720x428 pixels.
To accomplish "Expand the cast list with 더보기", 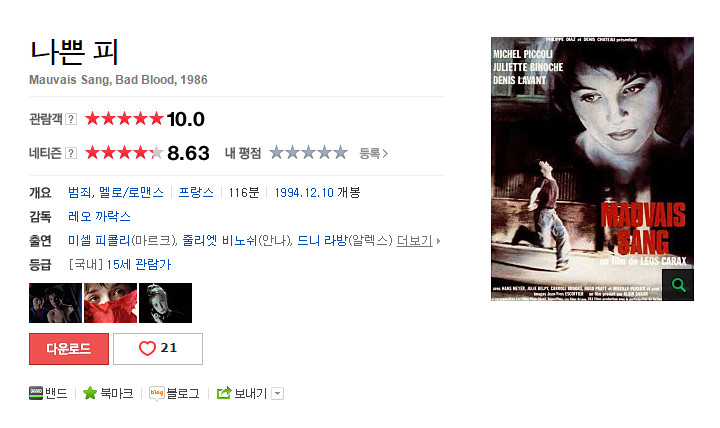I will [415, 241].
